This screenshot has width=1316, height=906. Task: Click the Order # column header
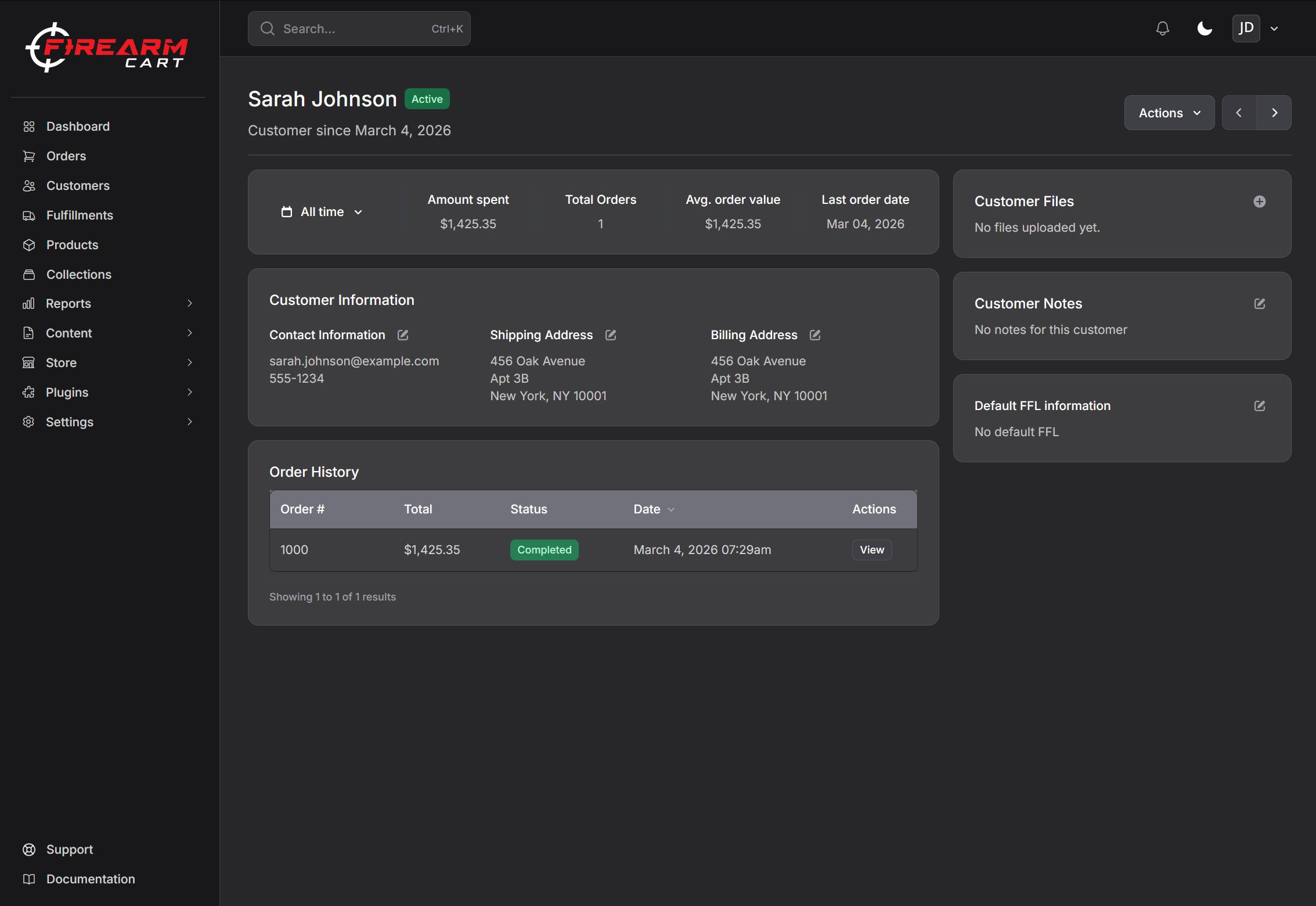coord(302,509)
